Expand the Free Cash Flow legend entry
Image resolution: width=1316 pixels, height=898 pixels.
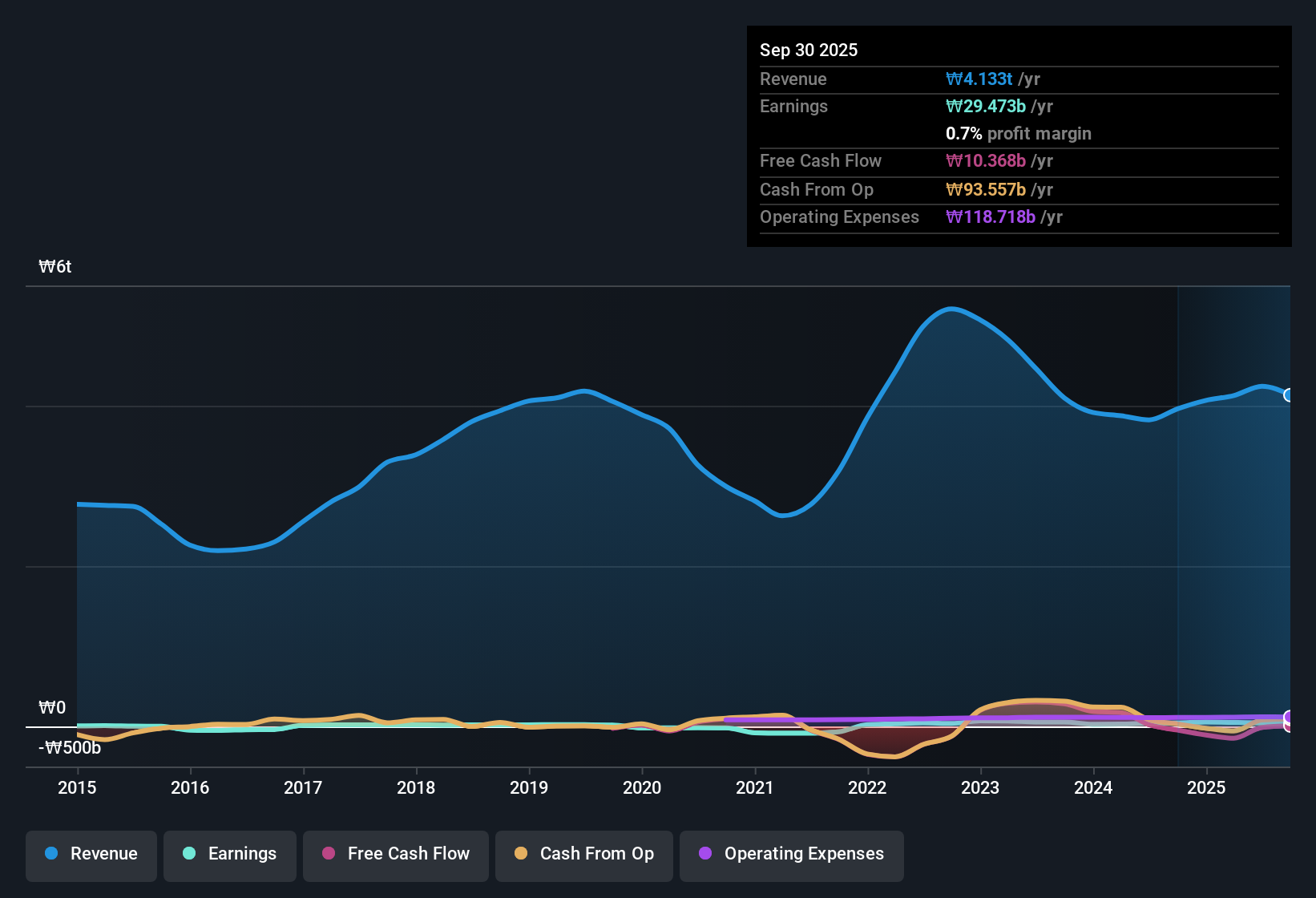[x=395, y=856]
